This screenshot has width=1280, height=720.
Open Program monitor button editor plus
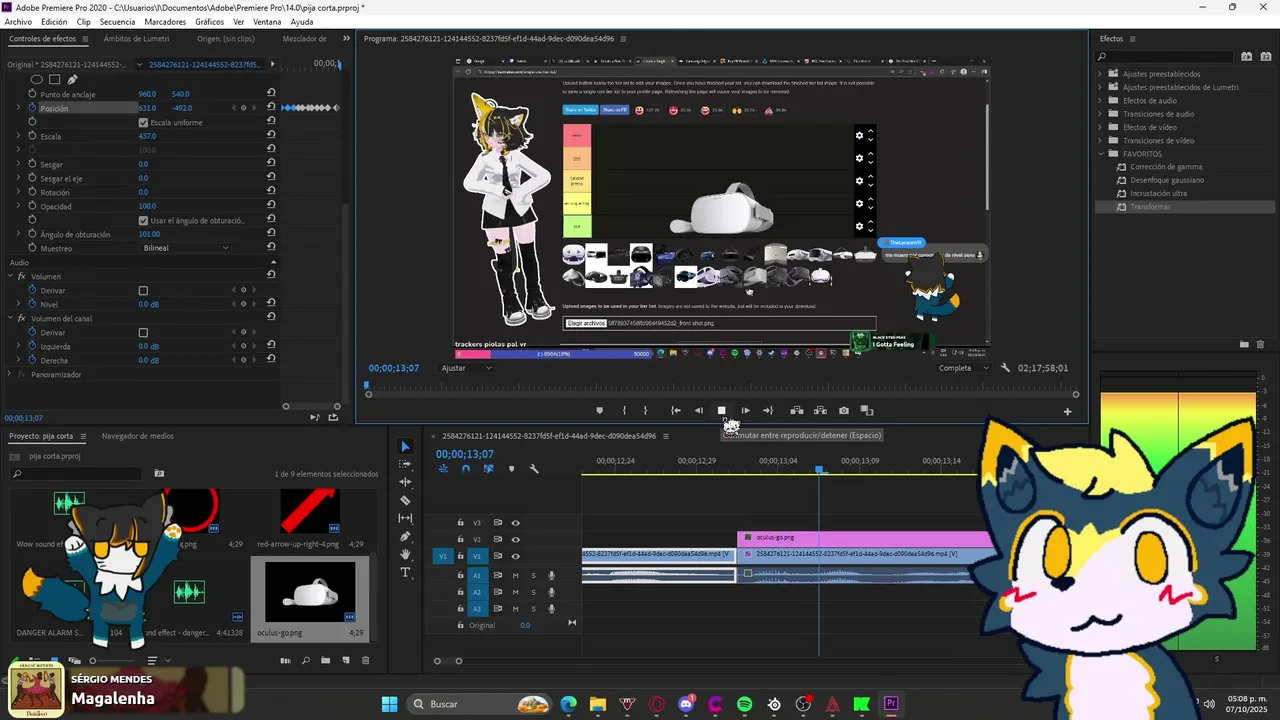coord(1067,411)
